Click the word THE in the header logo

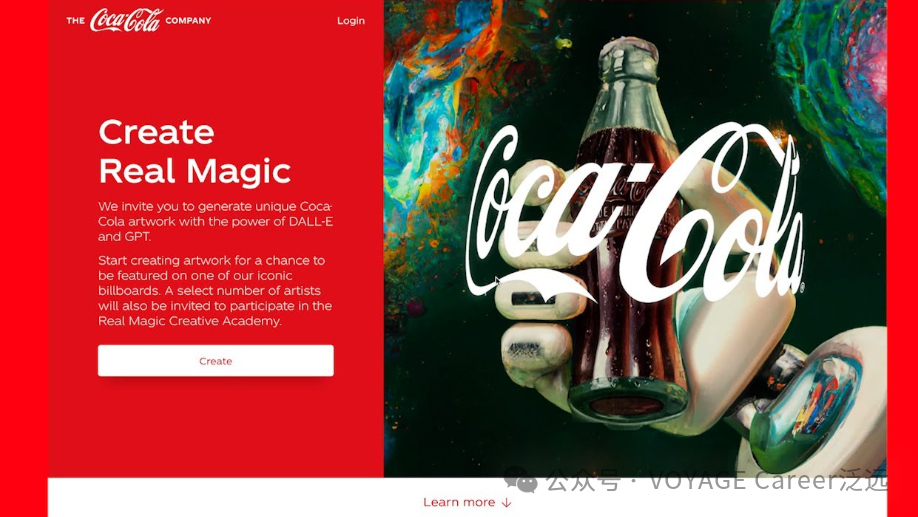pos(76,21)
